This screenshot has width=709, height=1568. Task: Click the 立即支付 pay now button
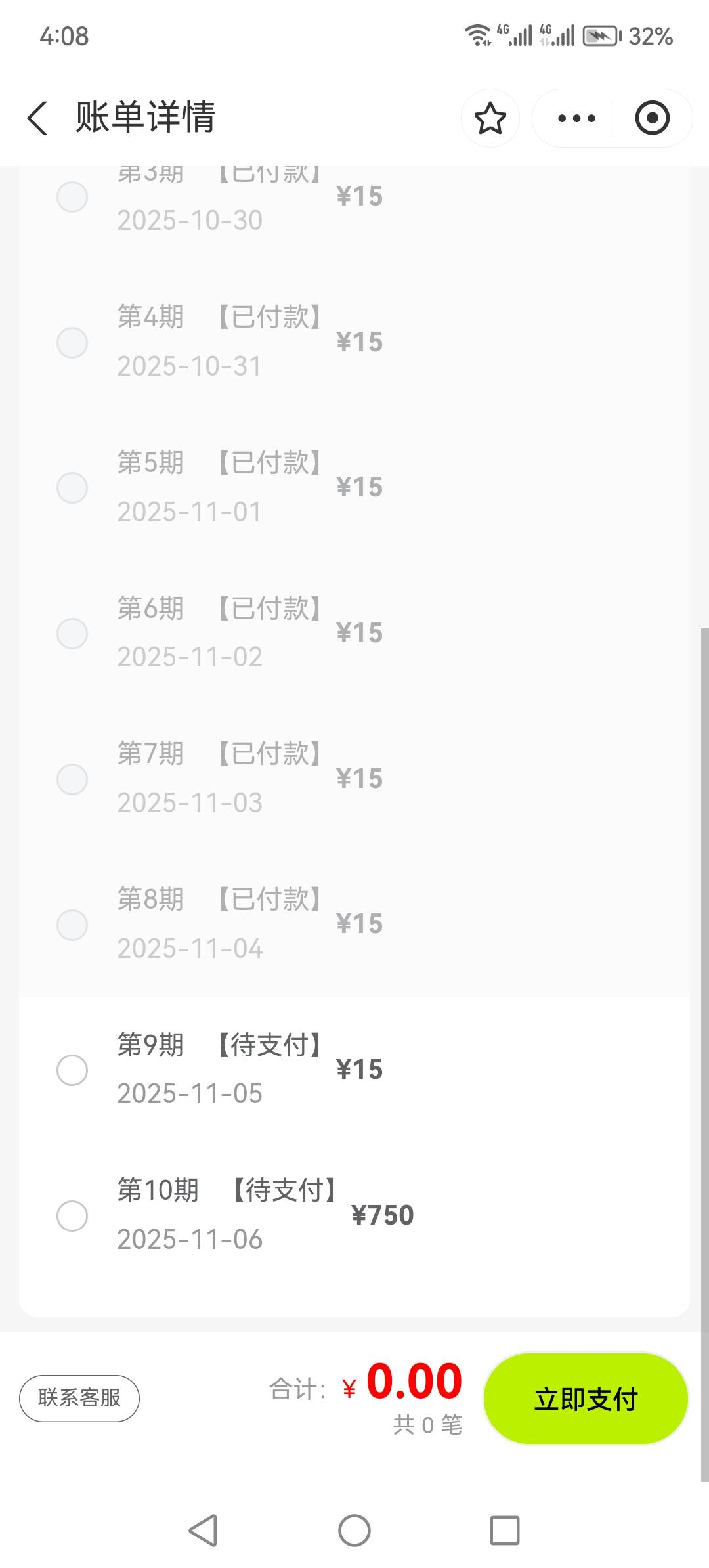(585, 1399)
